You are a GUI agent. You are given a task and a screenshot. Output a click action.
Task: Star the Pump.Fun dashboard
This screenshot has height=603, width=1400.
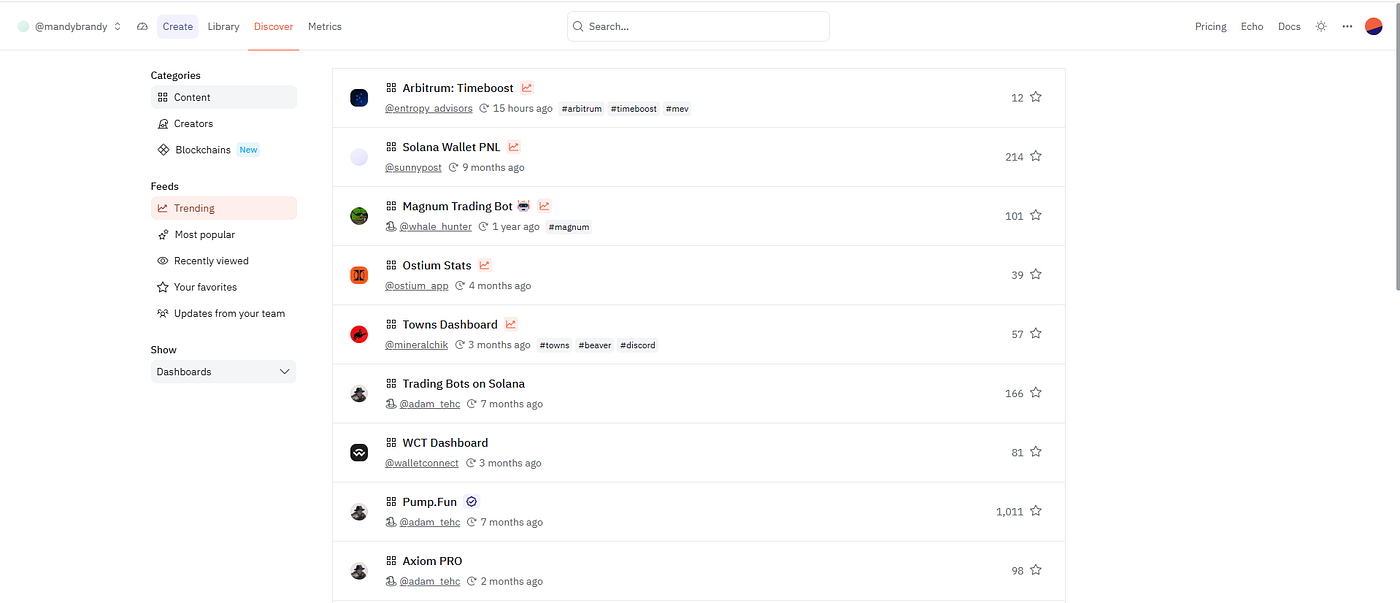[1035, 510]
